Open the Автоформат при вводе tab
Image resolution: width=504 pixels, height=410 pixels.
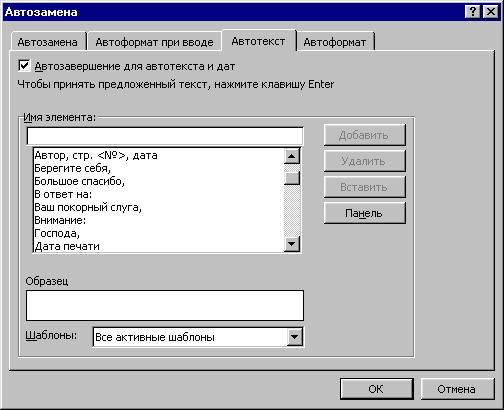click(x=154, y=42)
